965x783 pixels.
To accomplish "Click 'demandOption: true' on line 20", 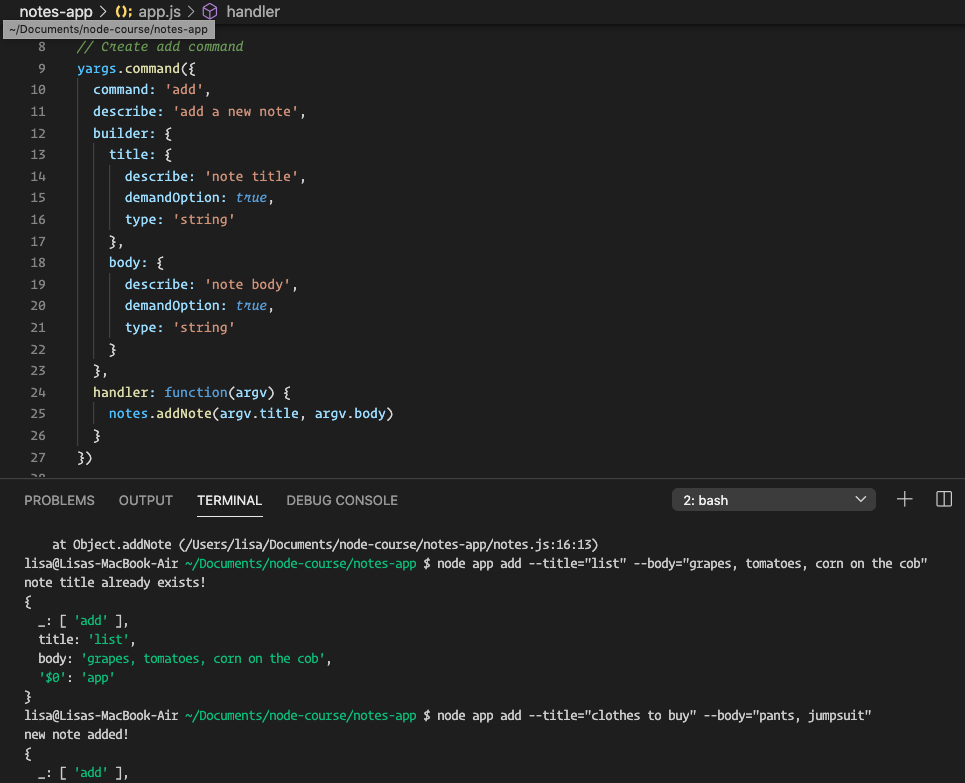I will (x=199, y=306).
